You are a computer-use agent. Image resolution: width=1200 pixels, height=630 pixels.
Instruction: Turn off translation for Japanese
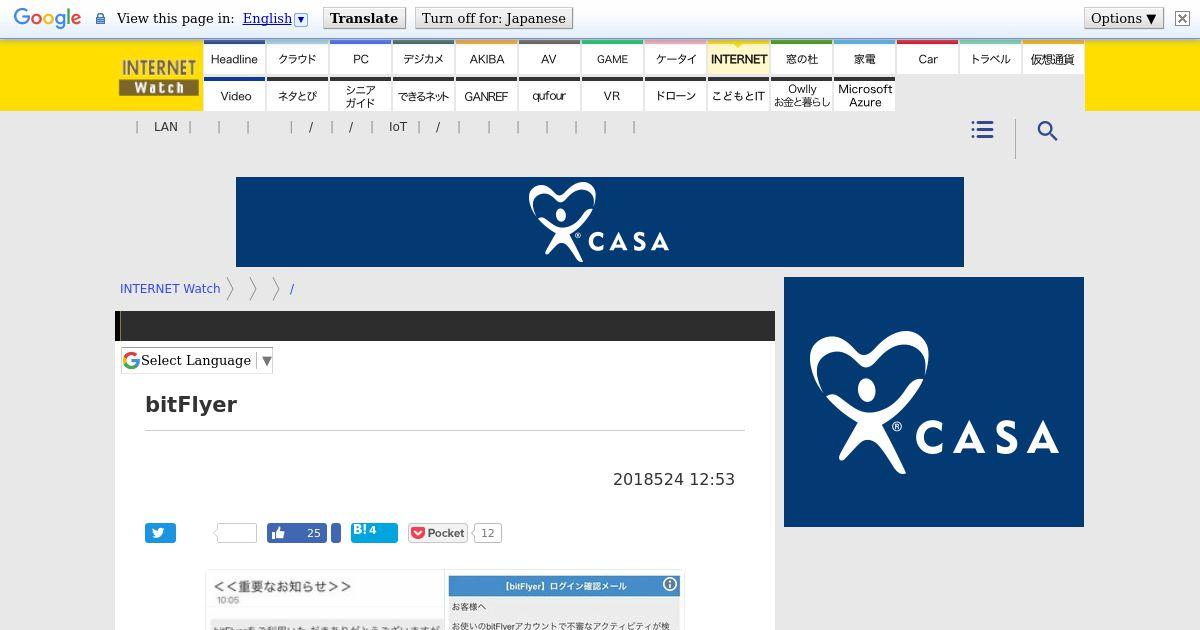pos(494,18)
